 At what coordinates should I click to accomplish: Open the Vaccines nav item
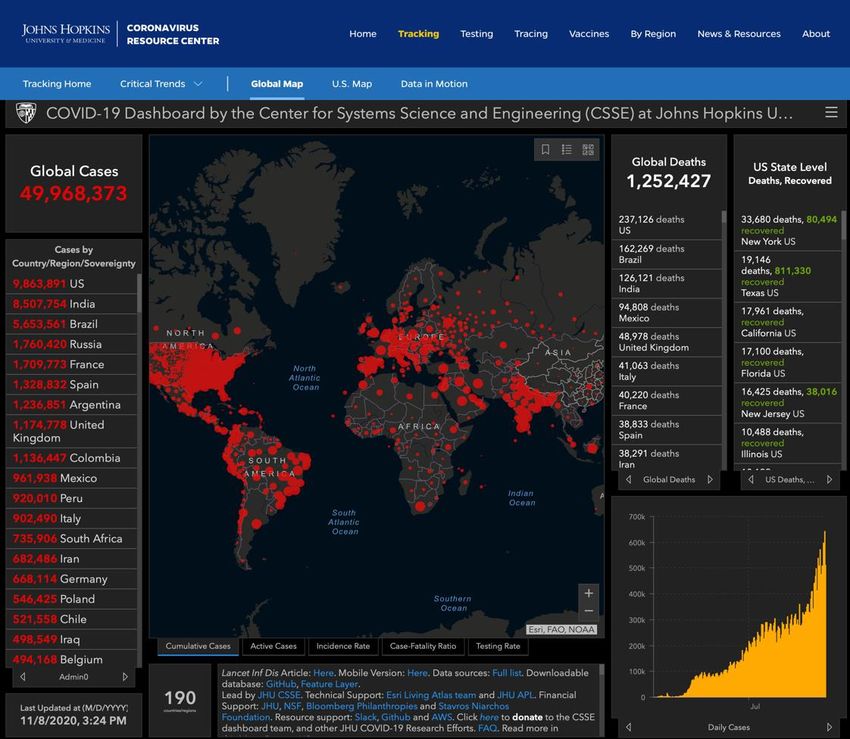point(589,34)
